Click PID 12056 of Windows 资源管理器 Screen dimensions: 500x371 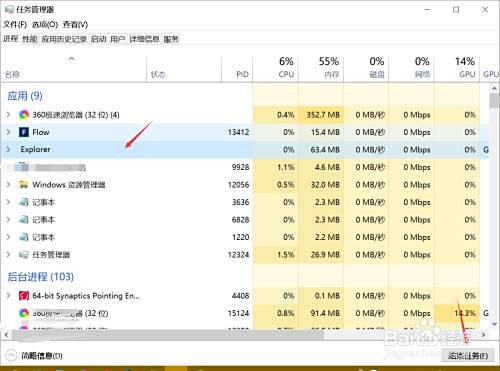(x=238, y=185)
